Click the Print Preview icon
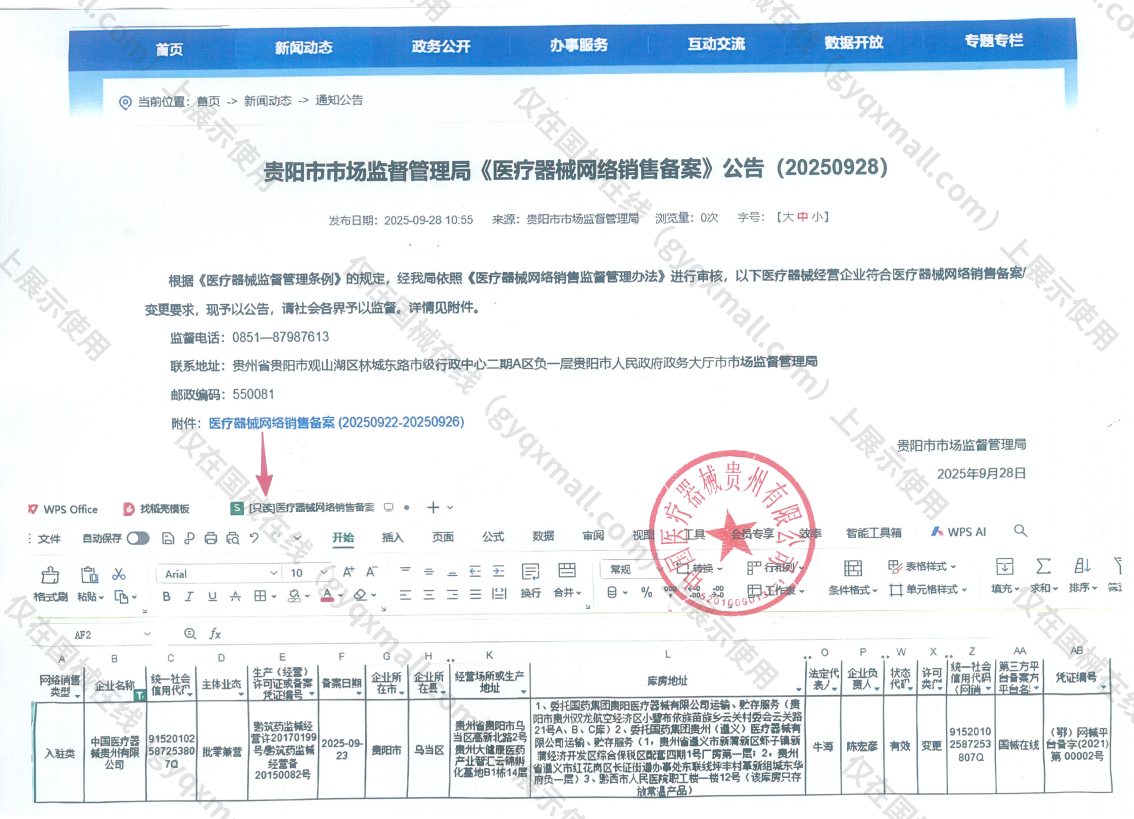 coord(232,538)
